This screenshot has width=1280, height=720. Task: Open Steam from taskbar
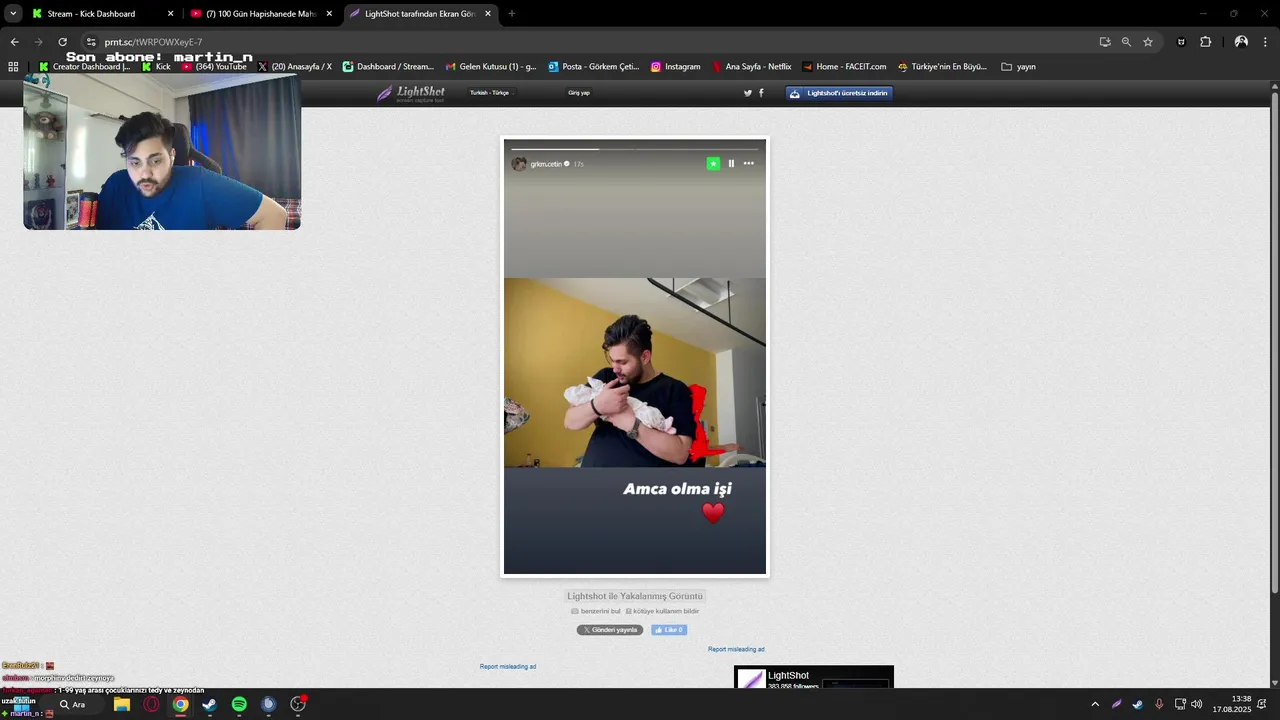point(209,705)
